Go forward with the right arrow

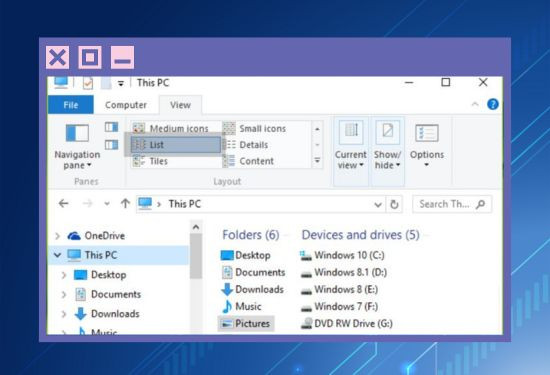(x=87, y=203)
